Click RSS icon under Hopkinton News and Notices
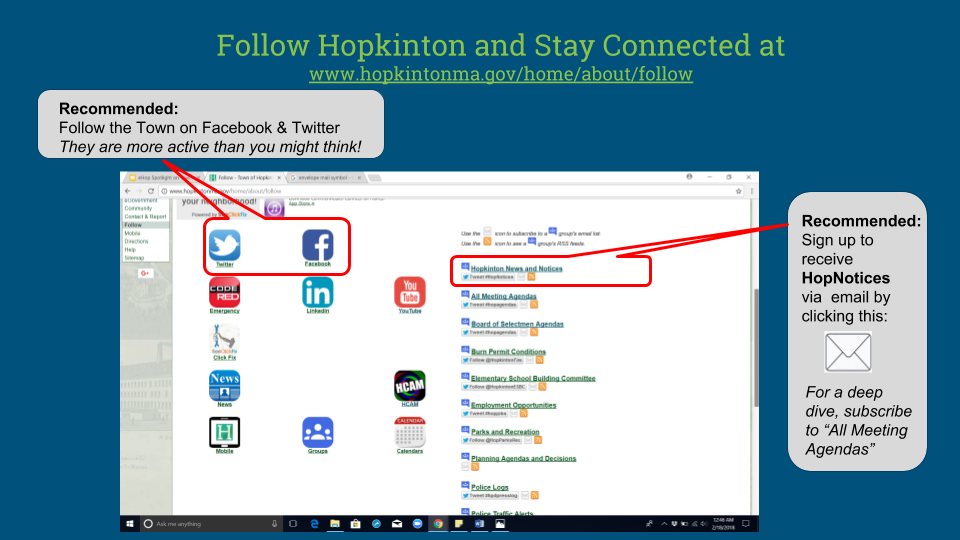This screenshot has height=540, width=960. [531, 277]
